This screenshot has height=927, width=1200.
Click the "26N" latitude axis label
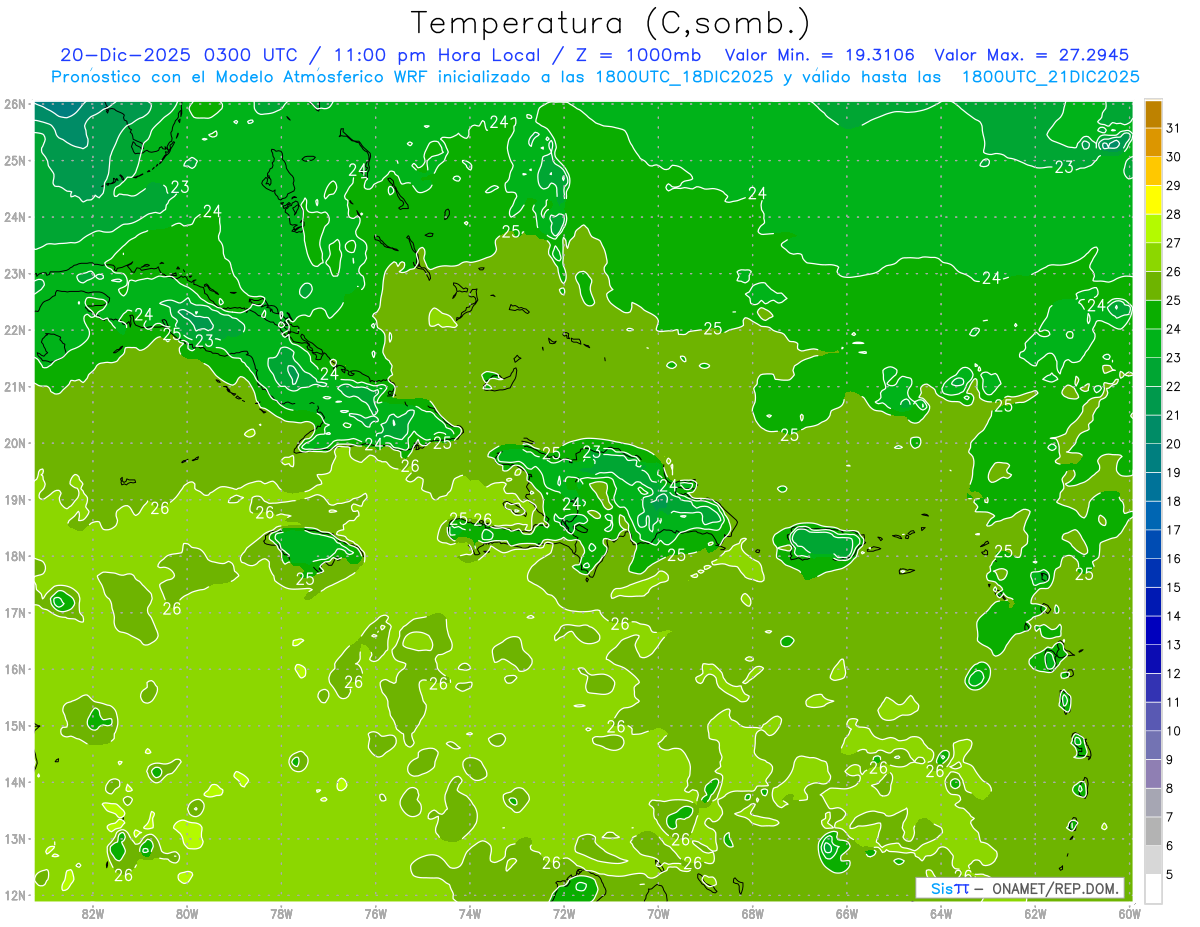tap(15, 104)
